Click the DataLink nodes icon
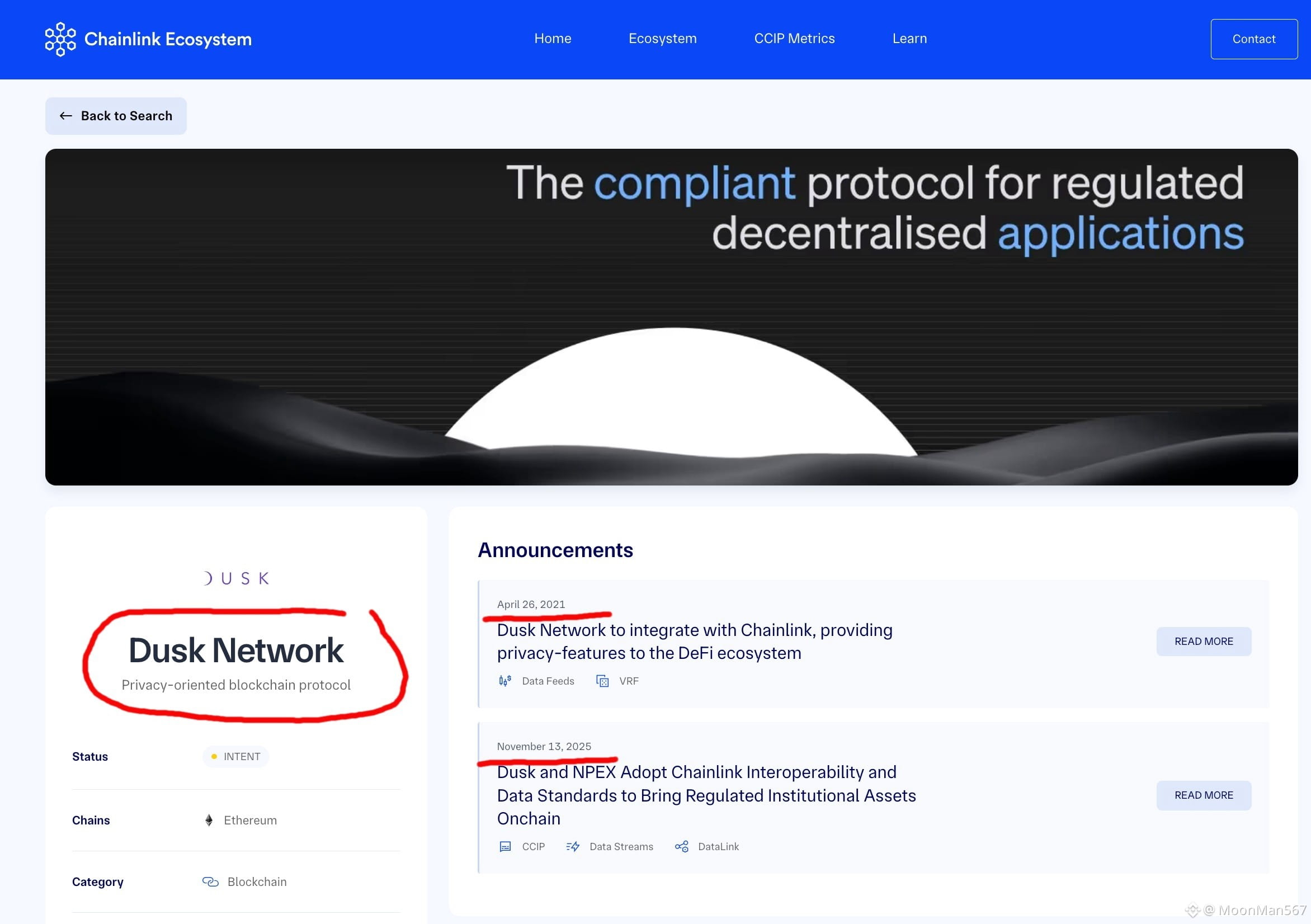The width and height of the screenshot is (1311, 924). (x=682, y=846)
